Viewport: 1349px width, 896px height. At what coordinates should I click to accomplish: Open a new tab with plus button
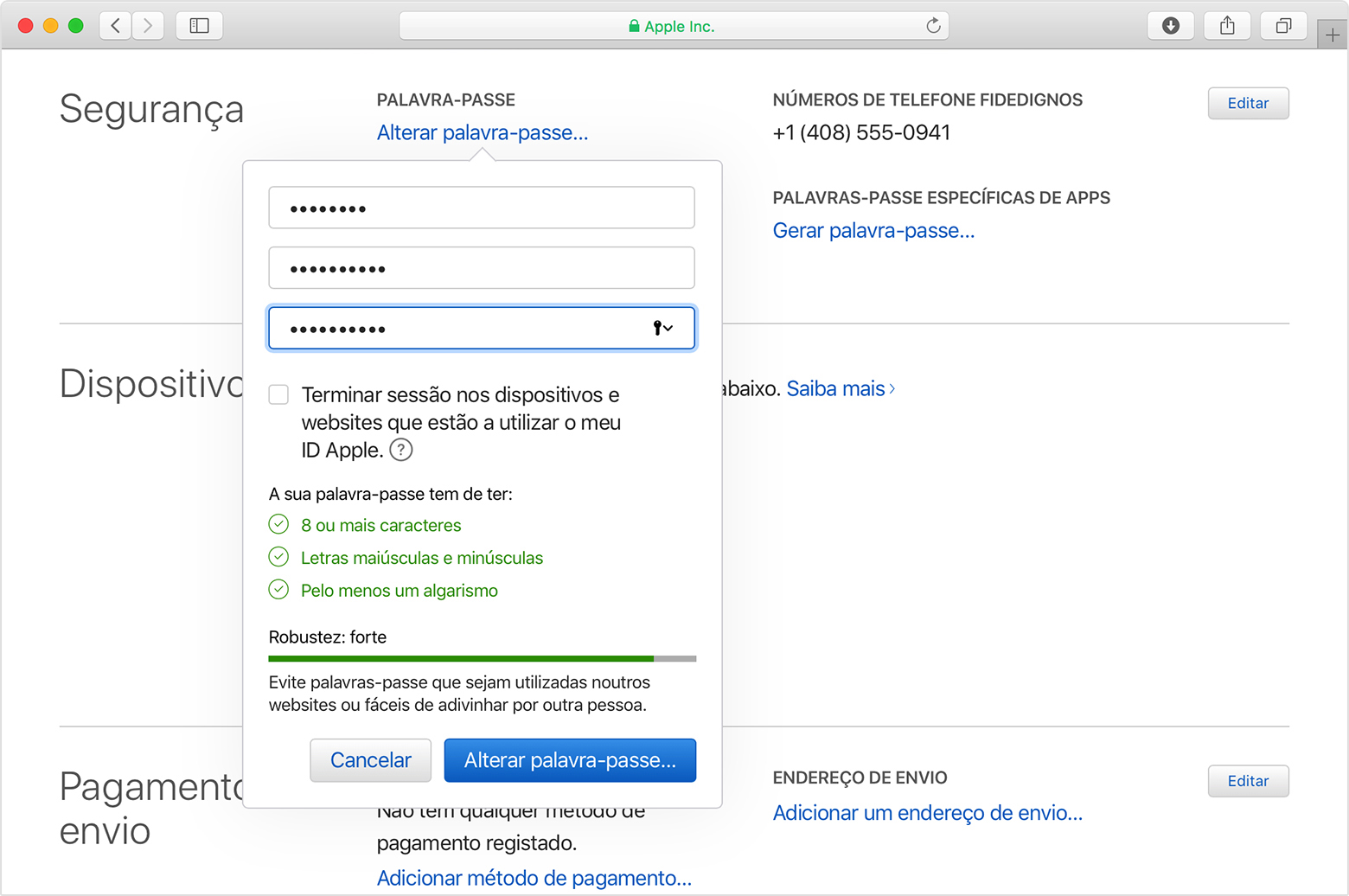click(x=1333, y=35)
